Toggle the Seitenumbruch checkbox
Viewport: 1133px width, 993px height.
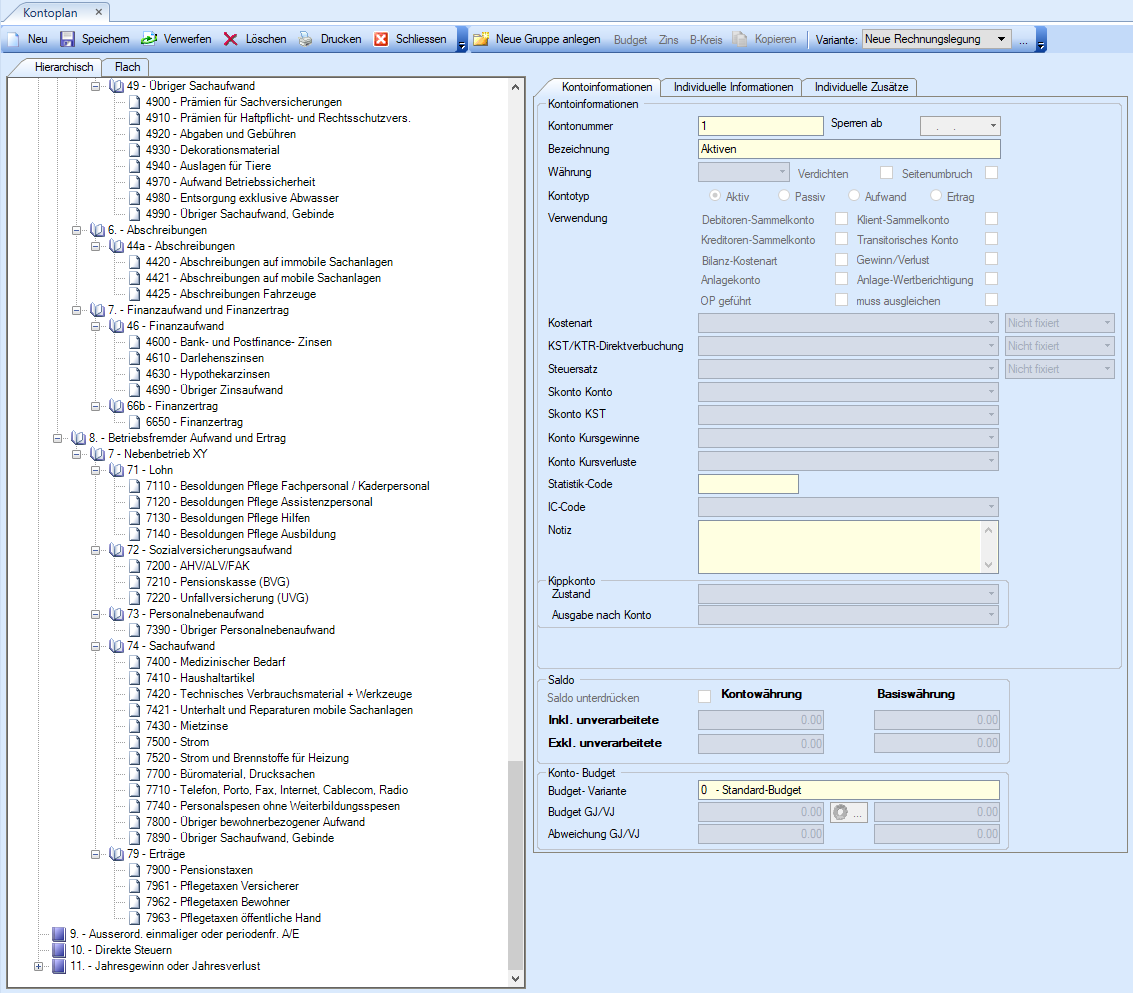(x=991, y=173)
